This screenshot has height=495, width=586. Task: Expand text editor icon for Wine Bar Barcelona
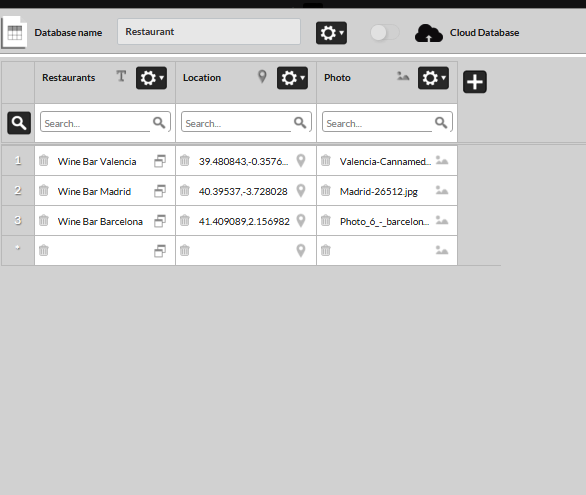click(160, 221)
